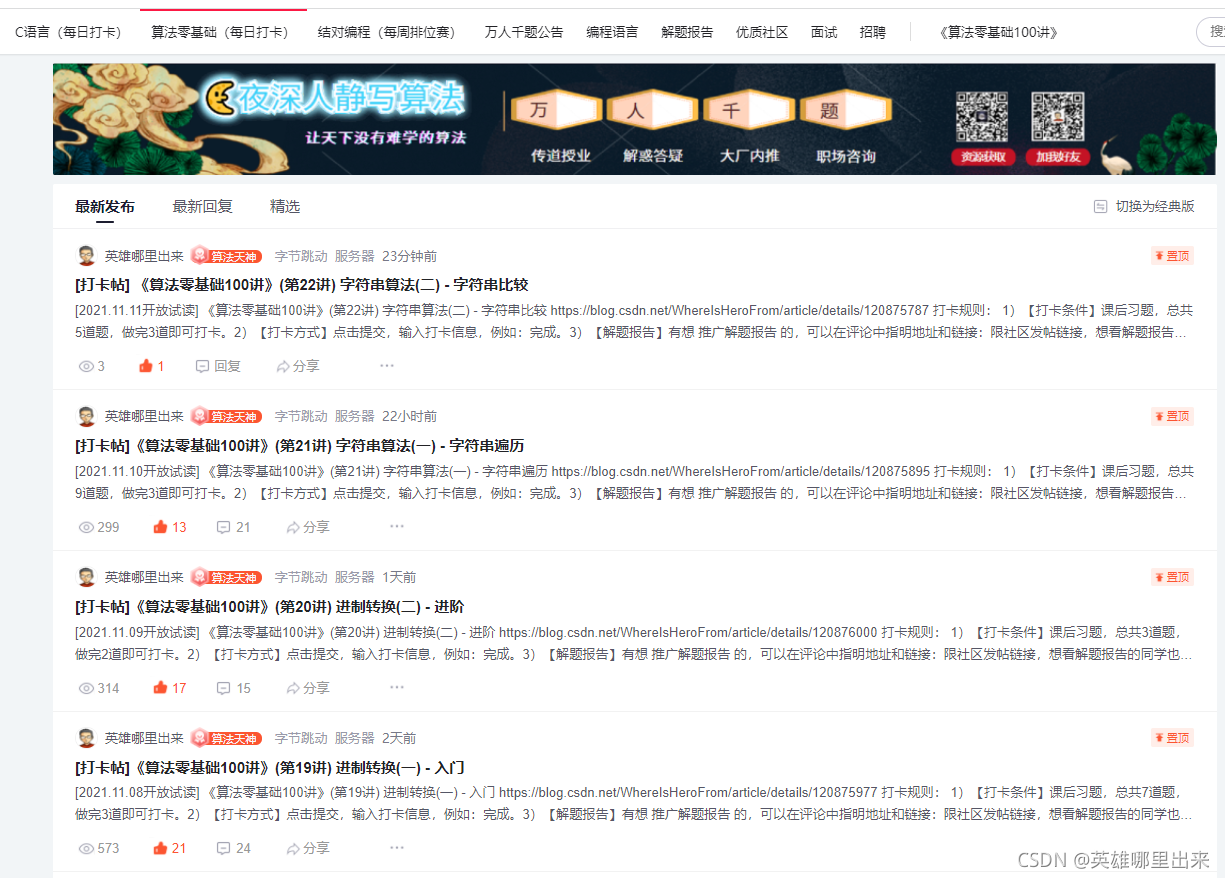Screen dimensions: 1225x878
Task: Like the post with 17 likes
Action: [170, 688]
